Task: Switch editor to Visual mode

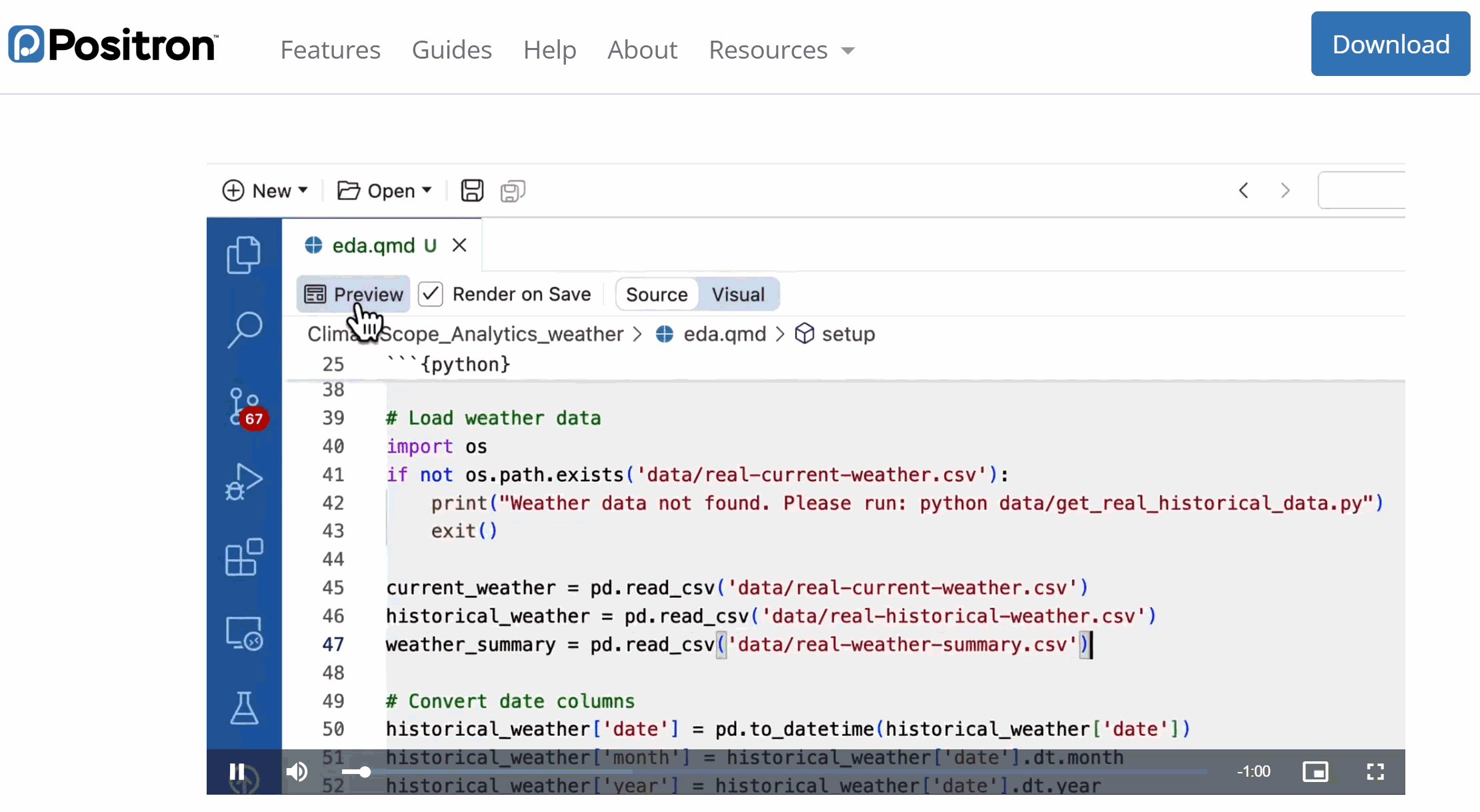Action: point(738,295)
